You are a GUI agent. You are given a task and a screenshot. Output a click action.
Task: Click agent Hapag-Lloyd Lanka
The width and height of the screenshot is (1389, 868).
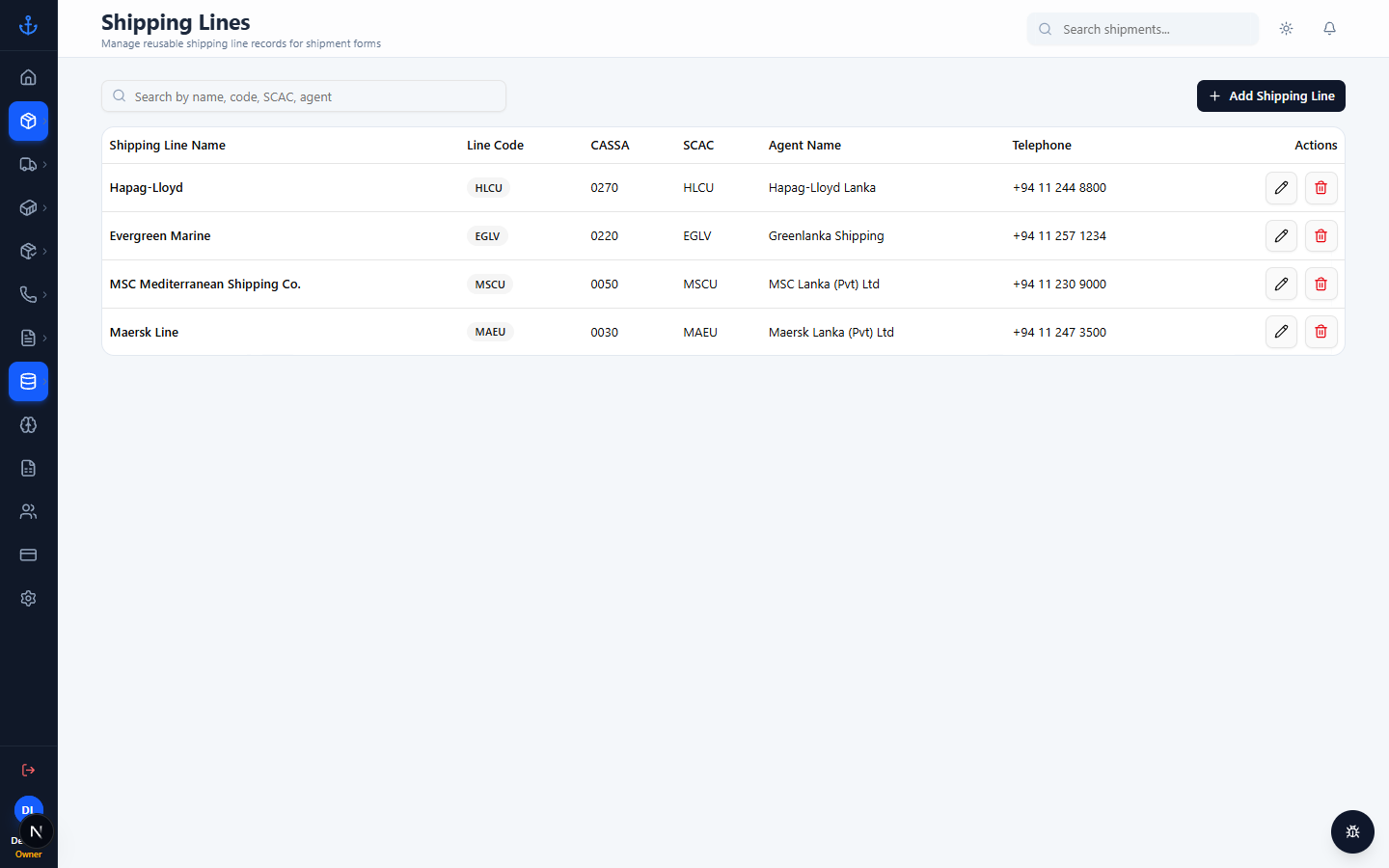[822, 188]
